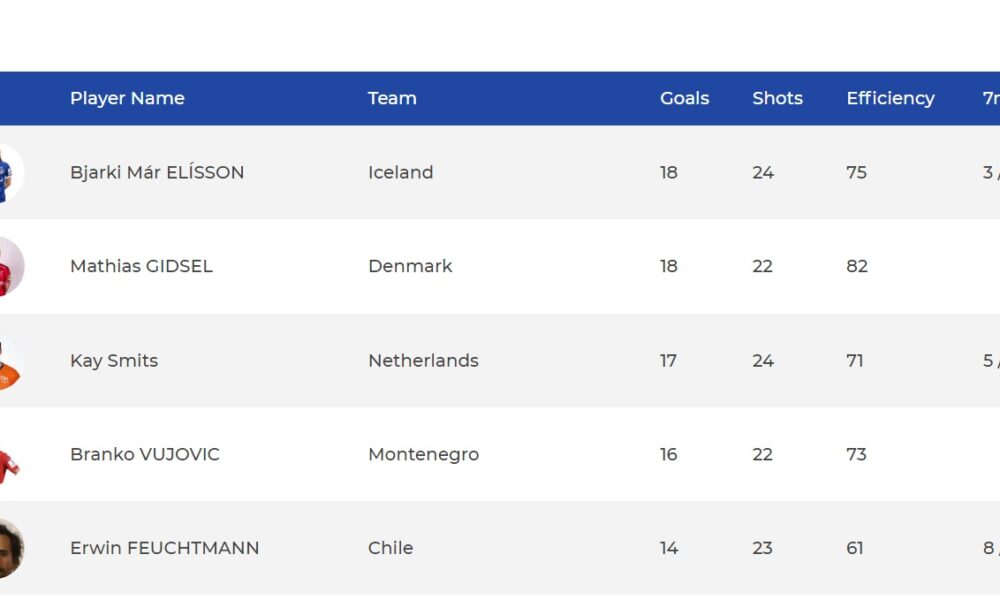This screenshot has width=1000, height=600.
Task: Click Mathias Gidsel's player photo
Action: click(11, 267)
